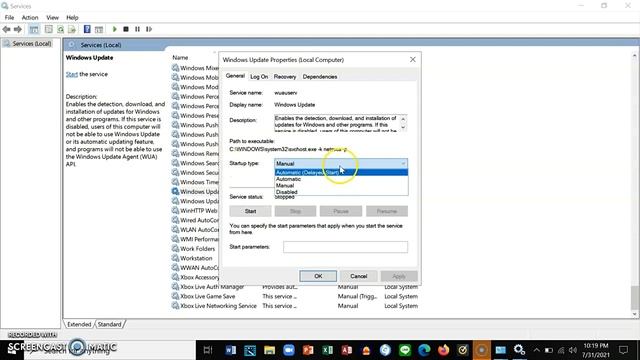The image size is (640, 360).
Task: Choose Manual in the startup type list
Action: (341, 185)
